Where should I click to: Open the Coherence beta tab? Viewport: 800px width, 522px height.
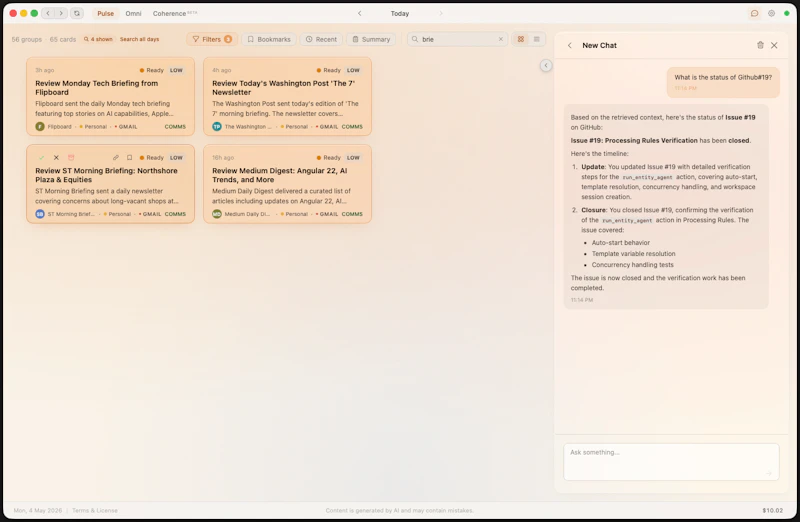click(174, 13)
